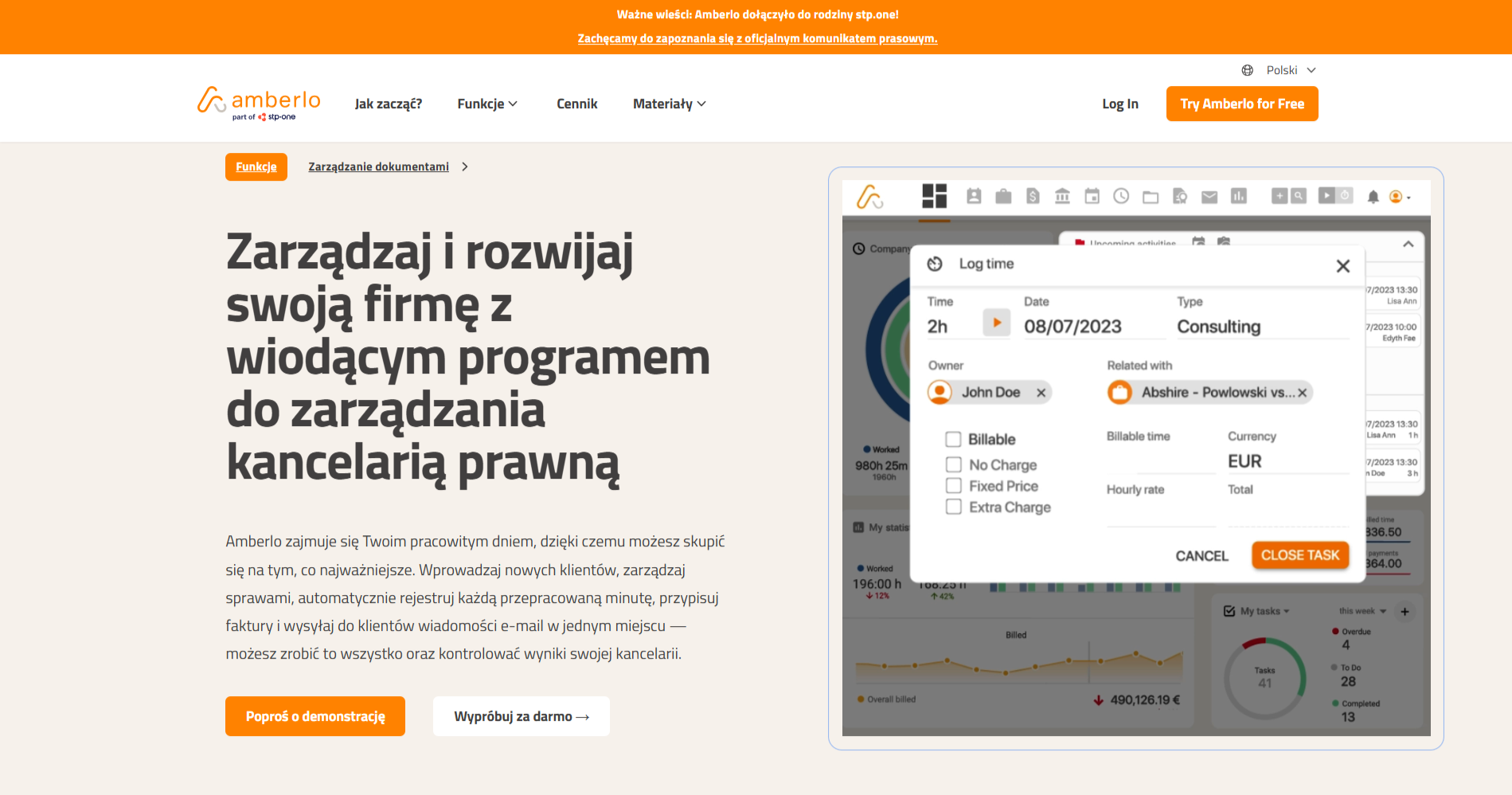The height and width of the screenshot is (795, 1512).
Task: Collapse the Upcoming activities panel chevron
Action: tap(1408, 245)
